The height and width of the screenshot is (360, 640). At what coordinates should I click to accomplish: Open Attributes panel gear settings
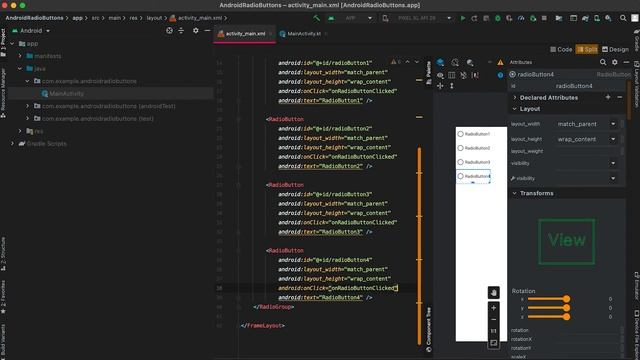tap(615, 62)
